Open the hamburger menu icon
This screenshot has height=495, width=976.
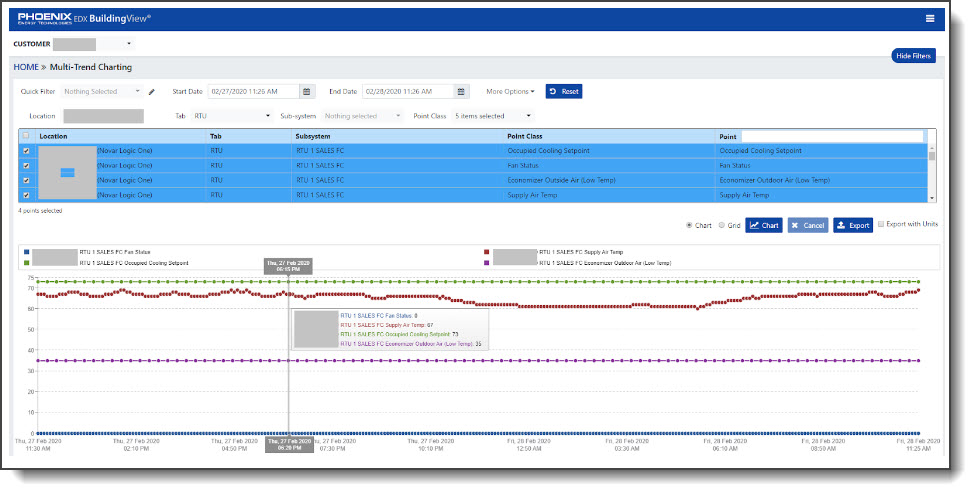point(929,19)
